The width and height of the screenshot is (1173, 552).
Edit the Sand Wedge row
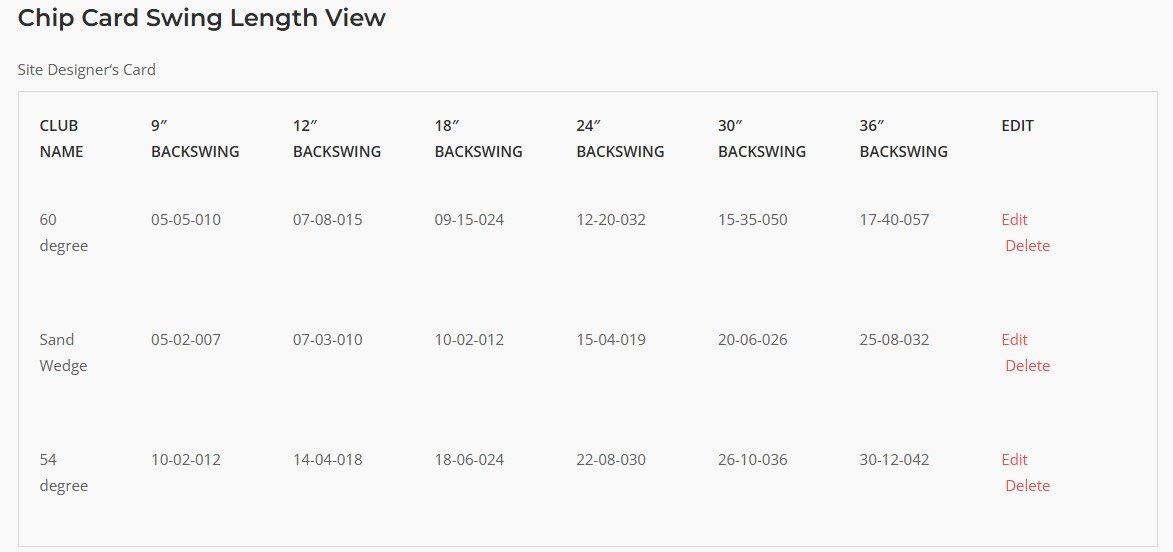(1014, 339)
